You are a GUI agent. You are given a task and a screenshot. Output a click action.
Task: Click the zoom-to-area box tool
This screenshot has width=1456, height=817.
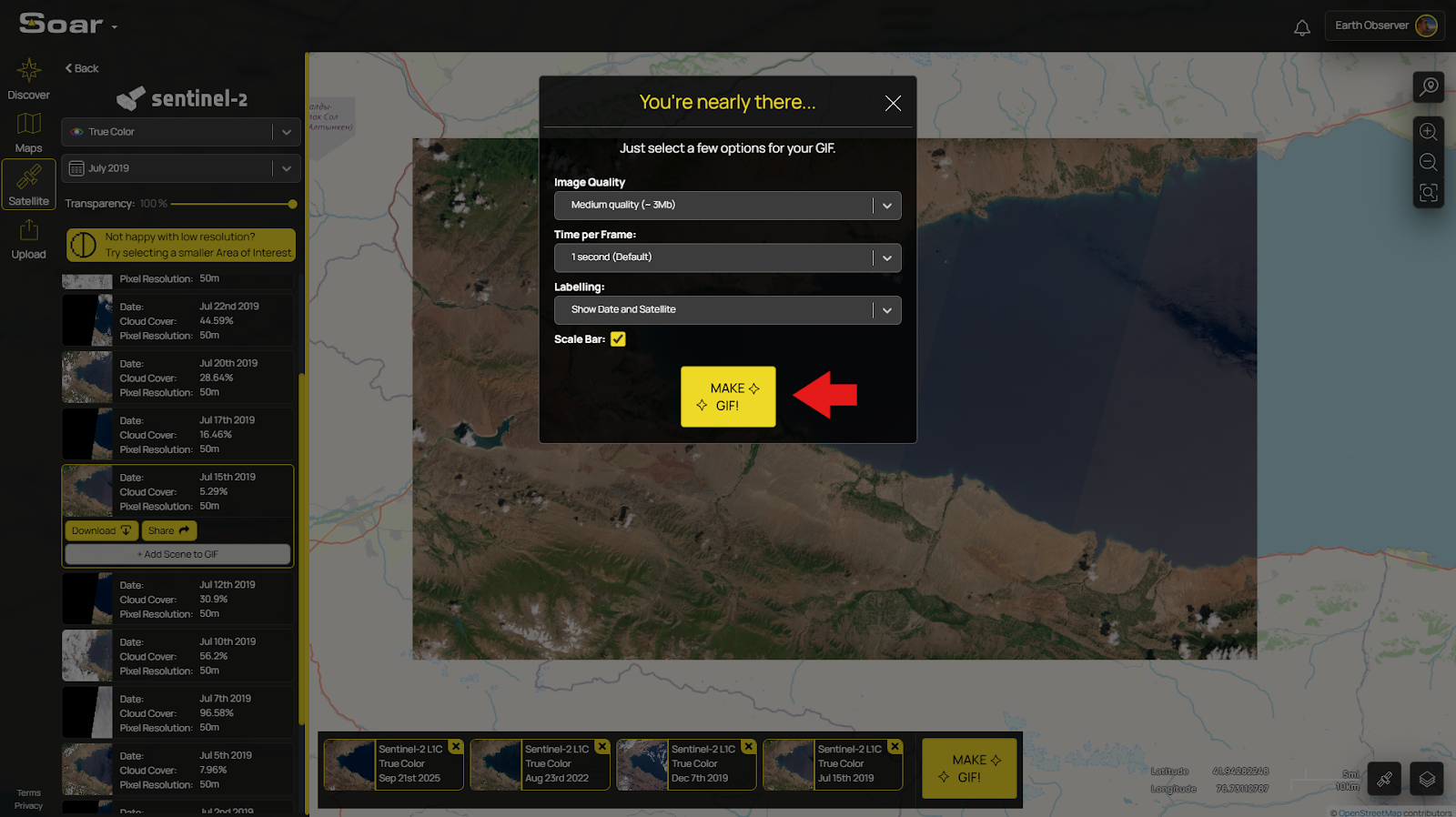1429,193
